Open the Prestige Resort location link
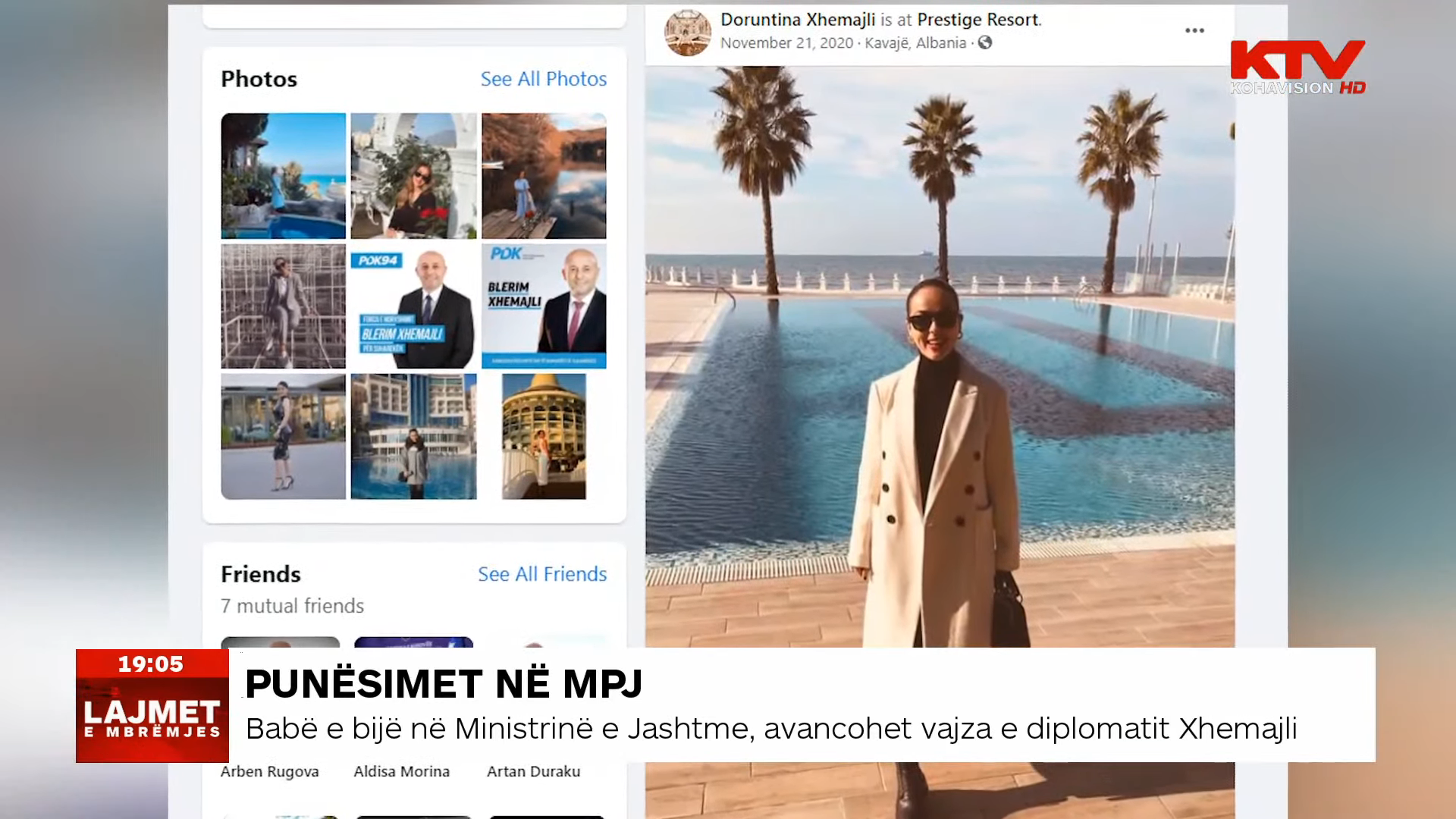This screenshot has height=819, width=1456. [x=977, y=20]
